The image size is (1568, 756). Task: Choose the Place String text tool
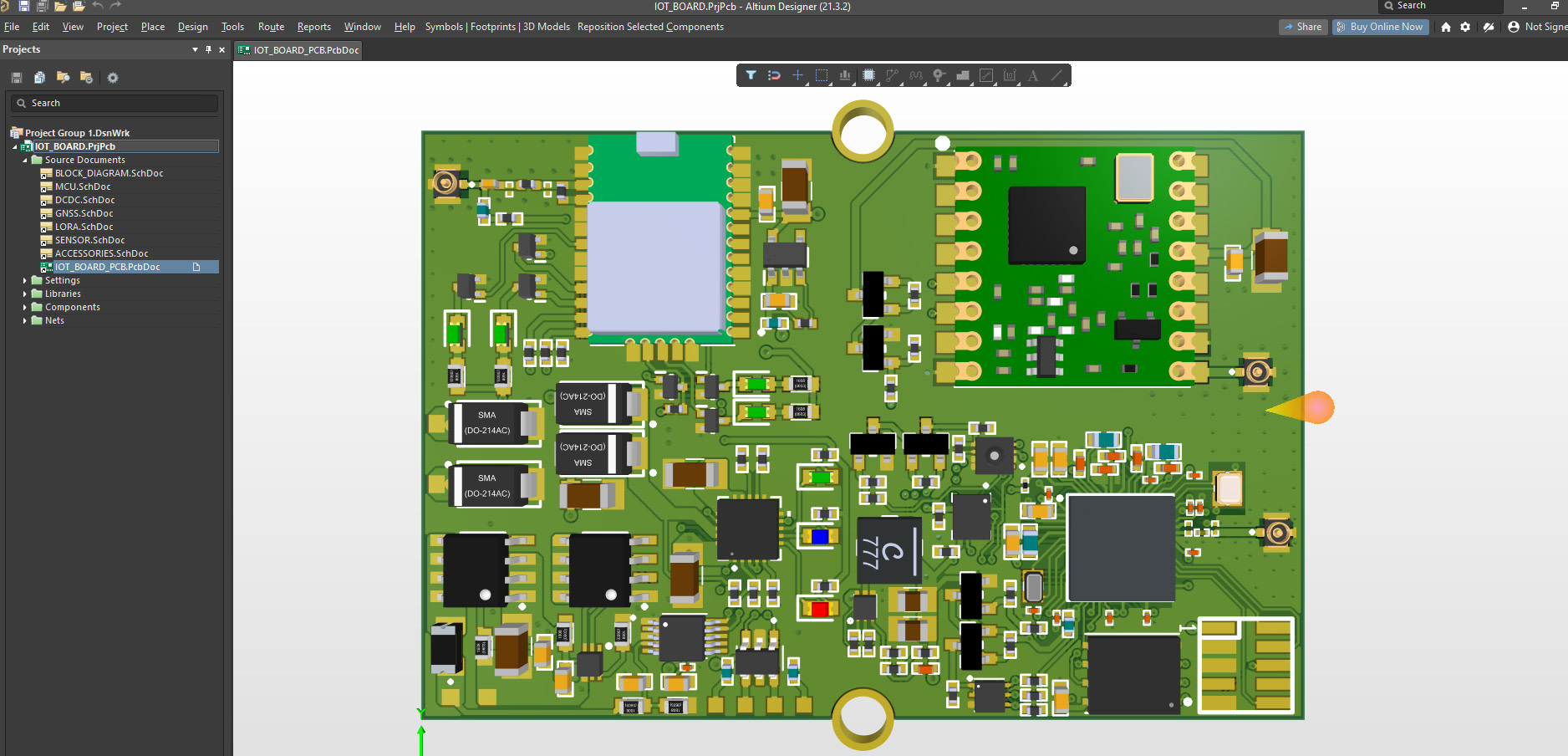coord(1033,76)
